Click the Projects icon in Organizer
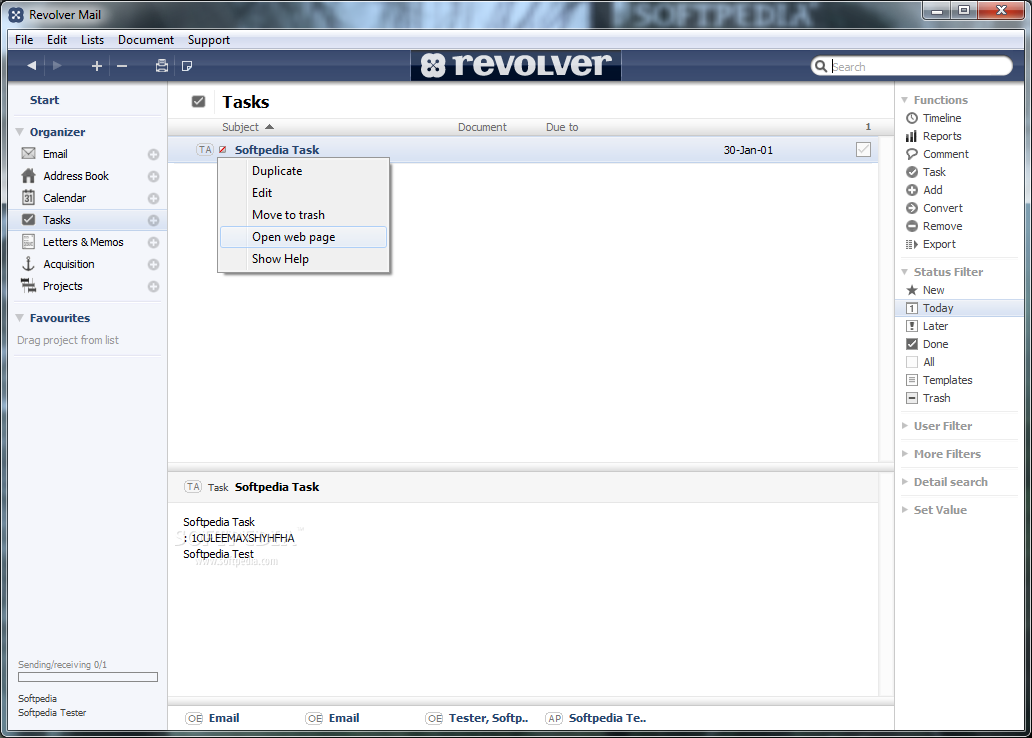The height and width of the screenshot is (738, 1032). coord(28,286)
